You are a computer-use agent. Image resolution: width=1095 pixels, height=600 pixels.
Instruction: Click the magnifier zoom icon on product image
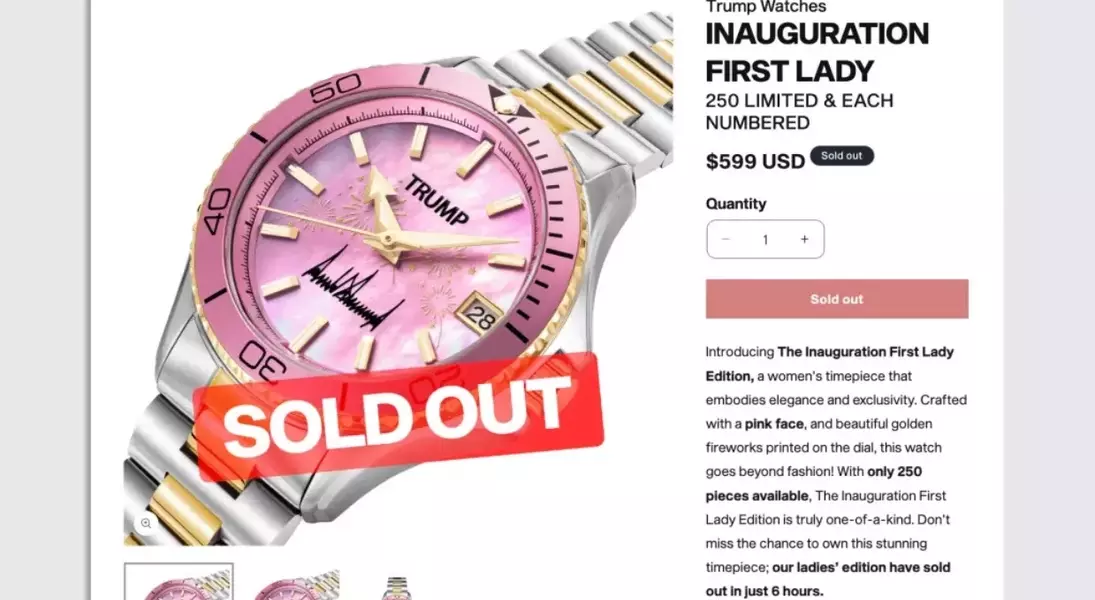coord(146,522)
